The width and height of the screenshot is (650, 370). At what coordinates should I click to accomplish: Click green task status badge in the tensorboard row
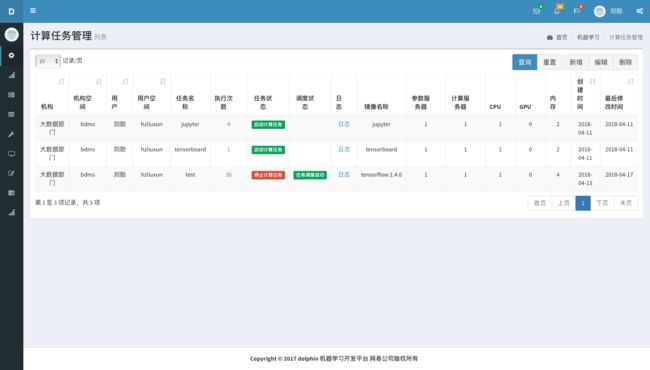(x=268, y=150)
